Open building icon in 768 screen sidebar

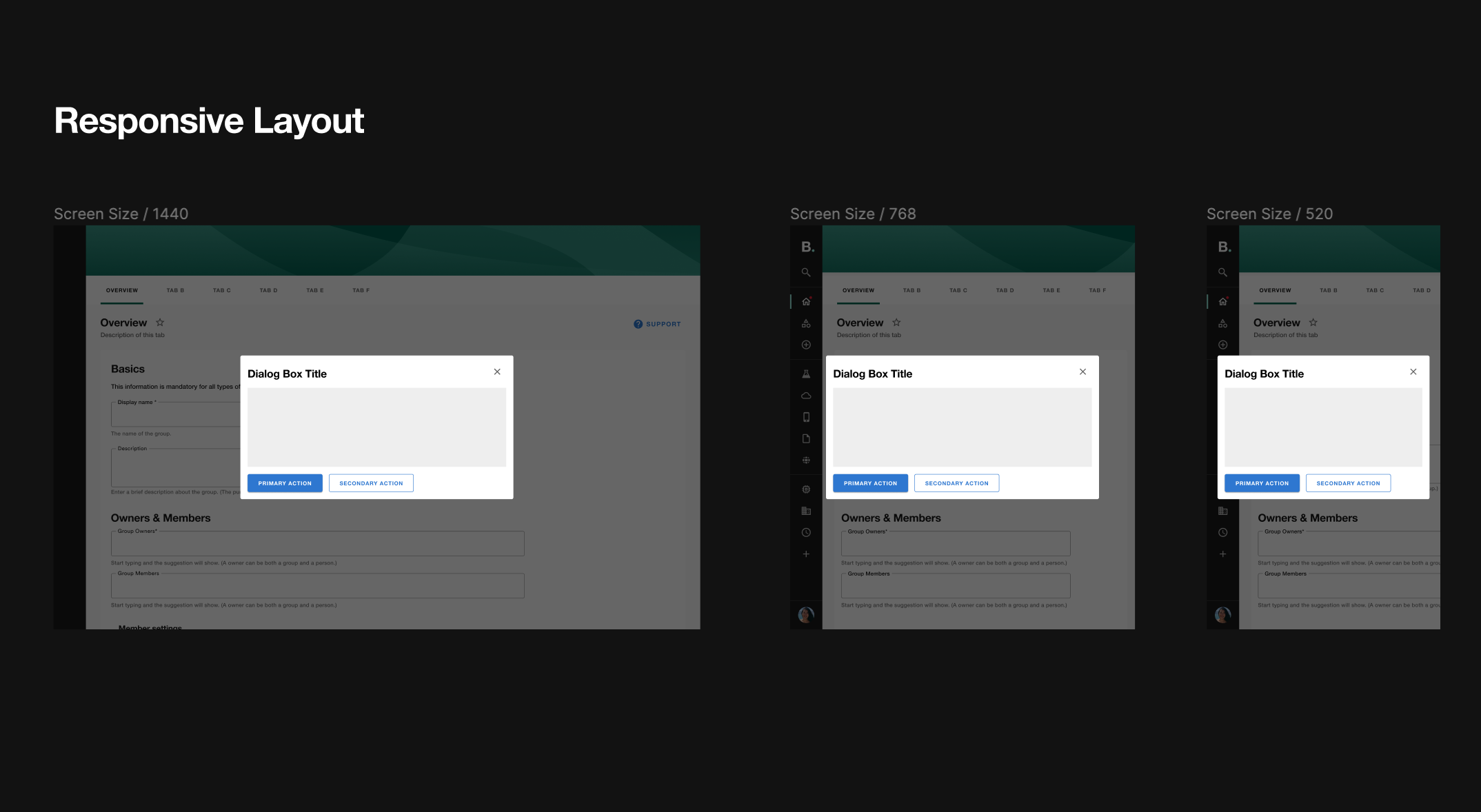[x=806, y=511]
